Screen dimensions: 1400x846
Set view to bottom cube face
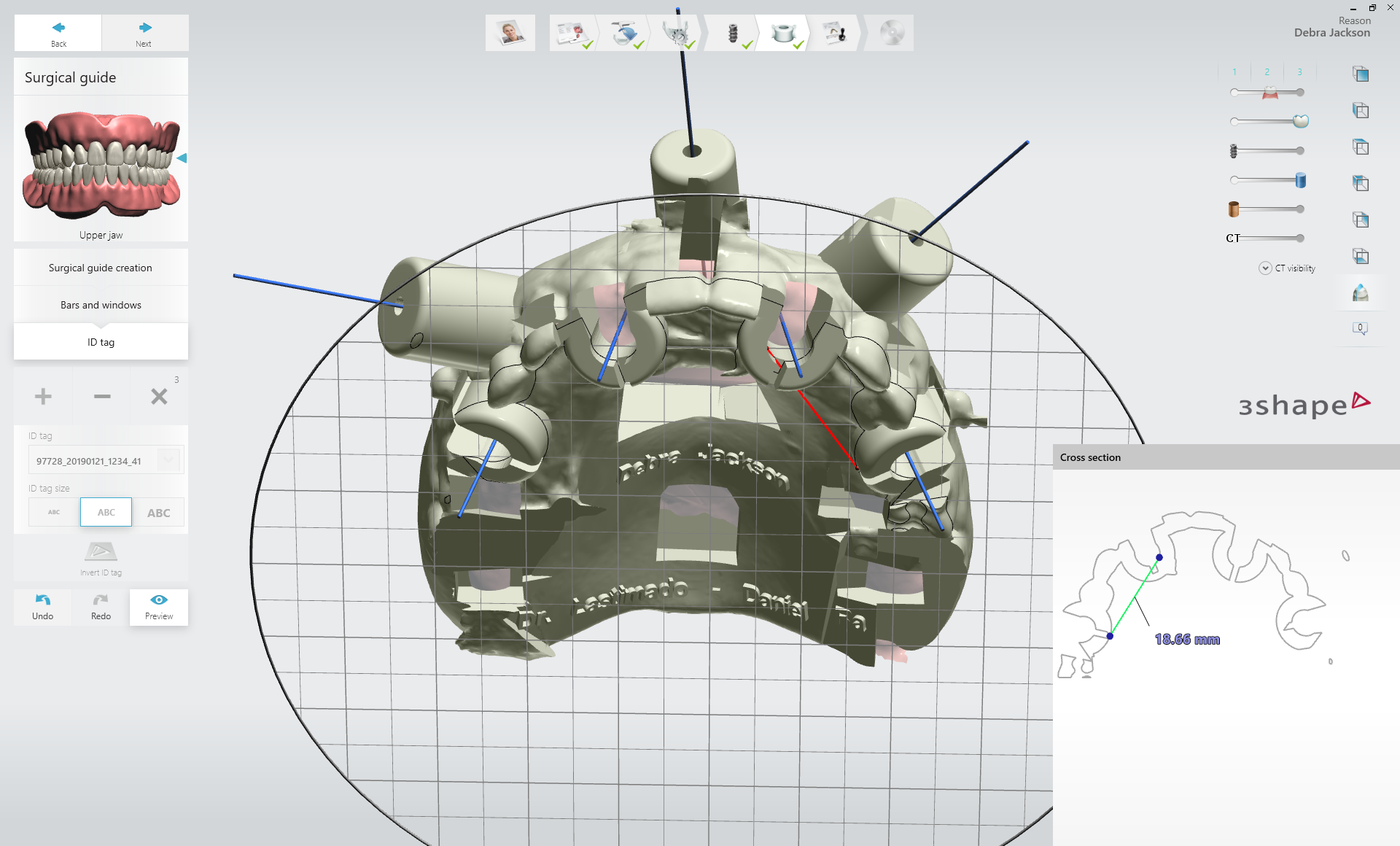point(1361,257)
